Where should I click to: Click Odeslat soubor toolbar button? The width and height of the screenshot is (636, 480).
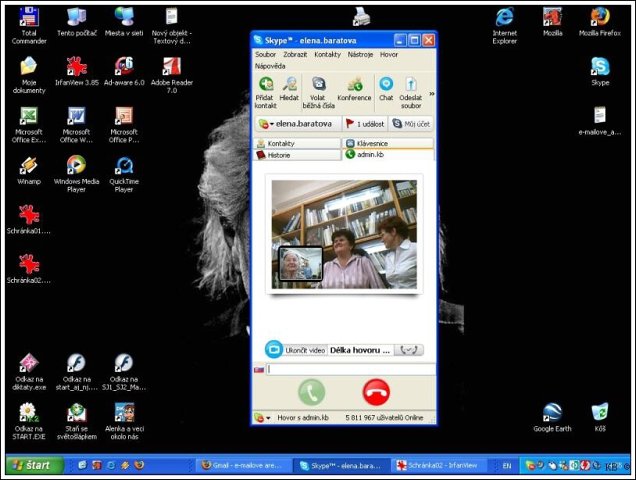tap(411, 93)
